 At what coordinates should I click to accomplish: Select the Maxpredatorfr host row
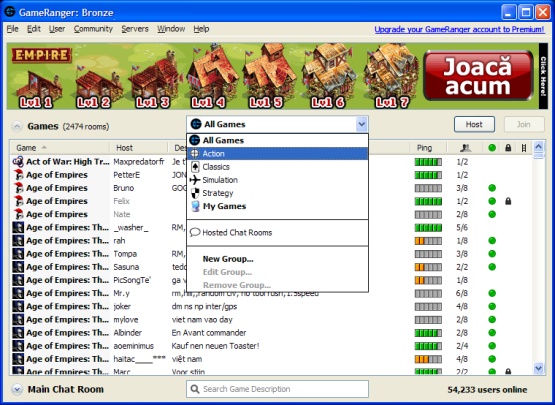271,162
